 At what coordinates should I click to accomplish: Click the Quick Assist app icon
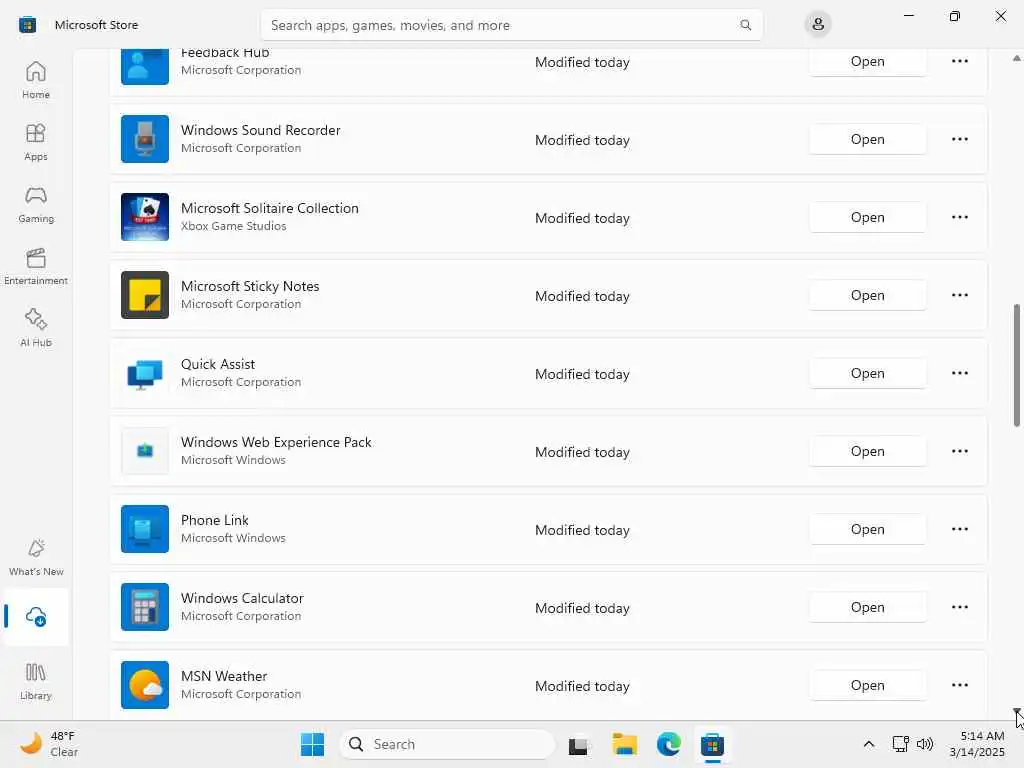point(144,373)
